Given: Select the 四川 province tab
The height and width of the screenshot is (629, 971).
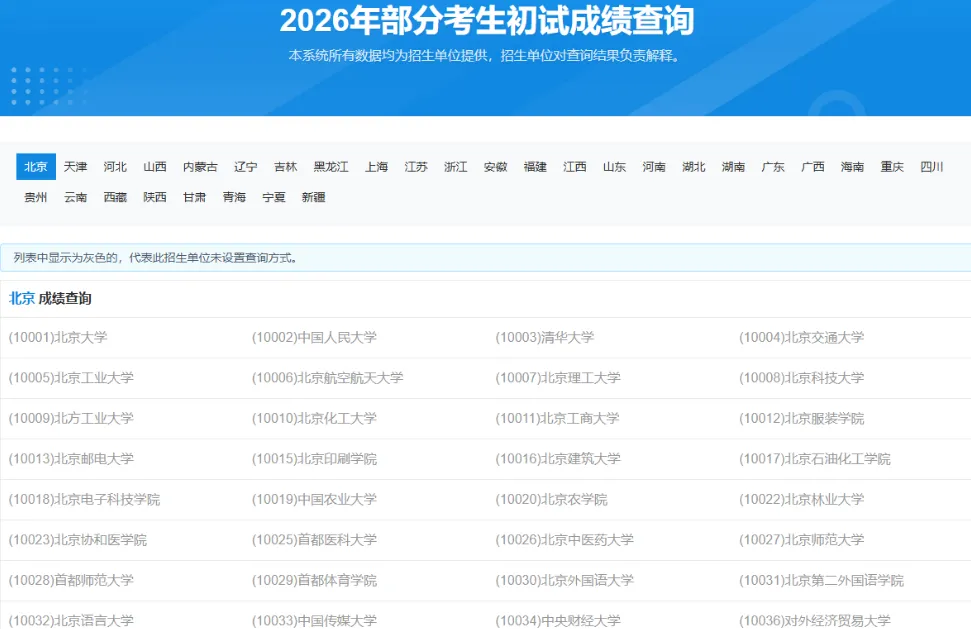Looking at the screenshot, I should pyautogui.click(x=931, y=167).
